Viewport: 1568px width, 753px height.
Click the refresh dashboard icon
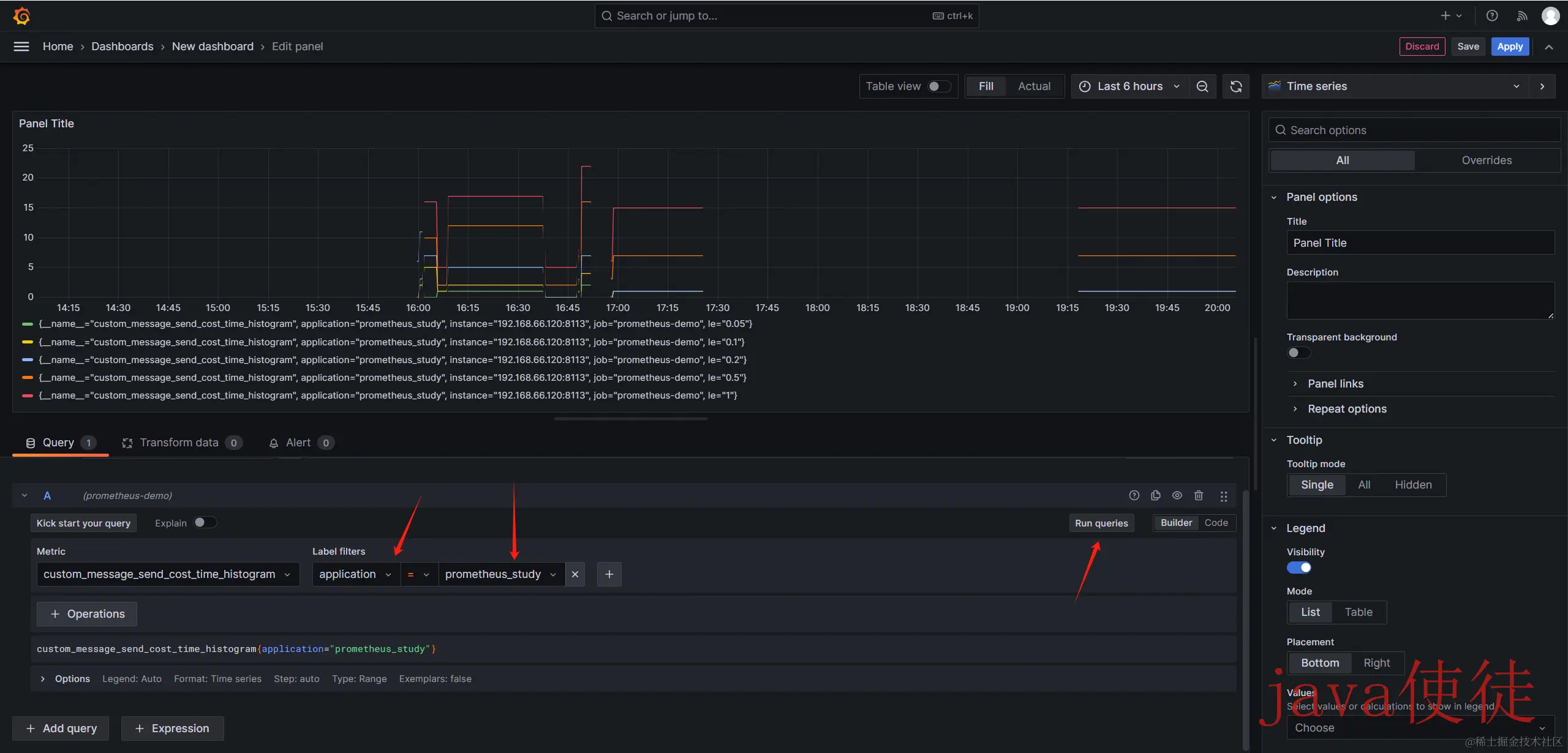pyautogui.click(x=1236, y=86)
